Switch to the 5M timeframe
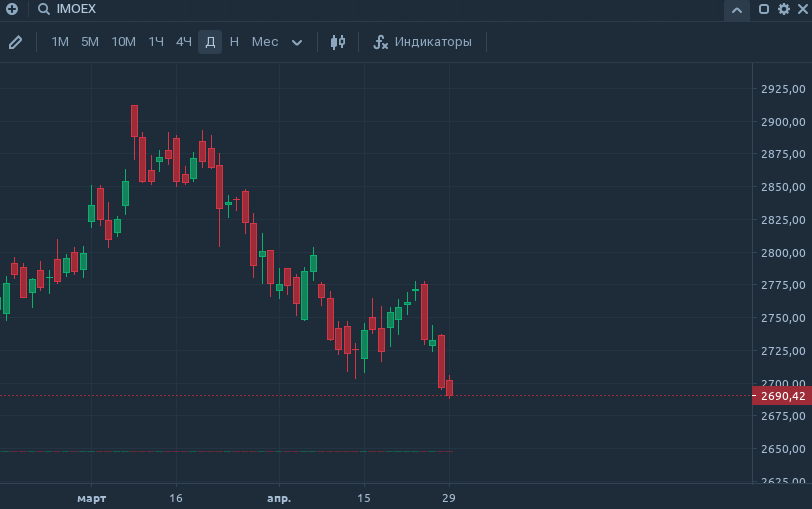The image size is (812, 509). [x=90, y=42]
